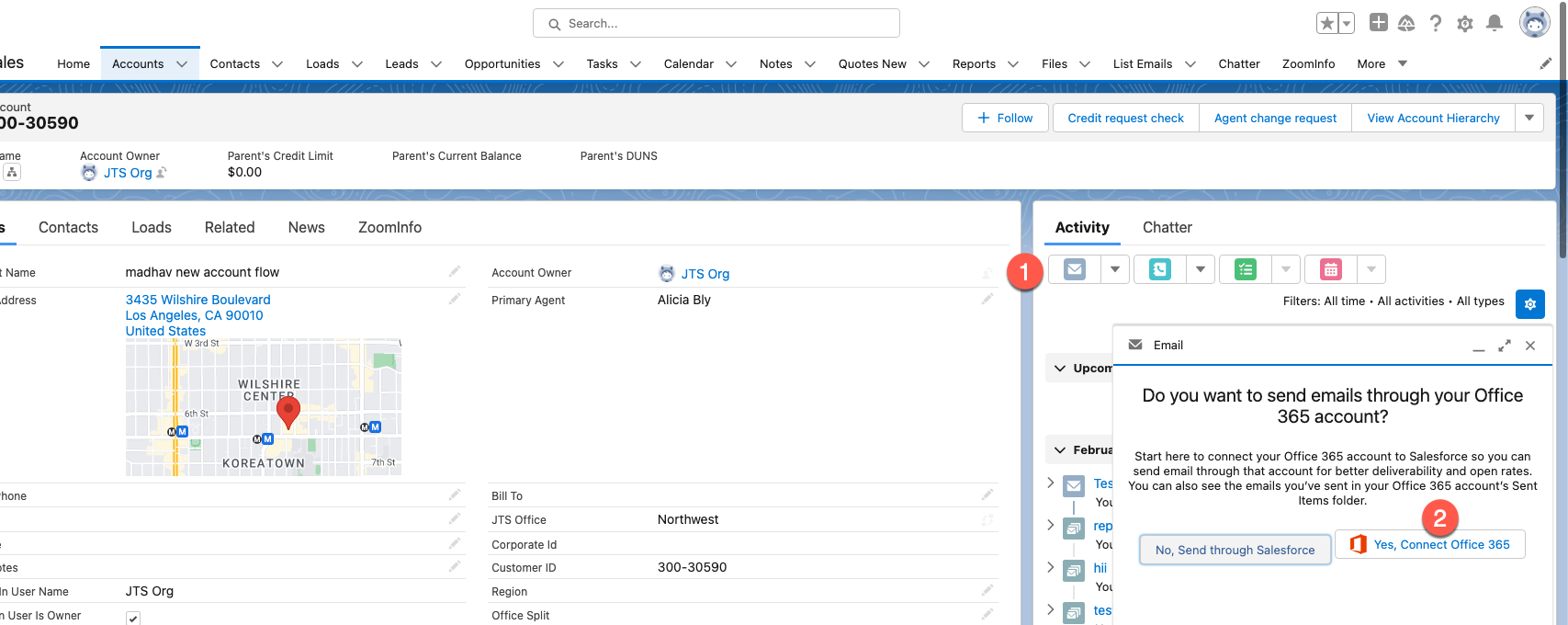Go to the Home nav tab

point(73,64)
